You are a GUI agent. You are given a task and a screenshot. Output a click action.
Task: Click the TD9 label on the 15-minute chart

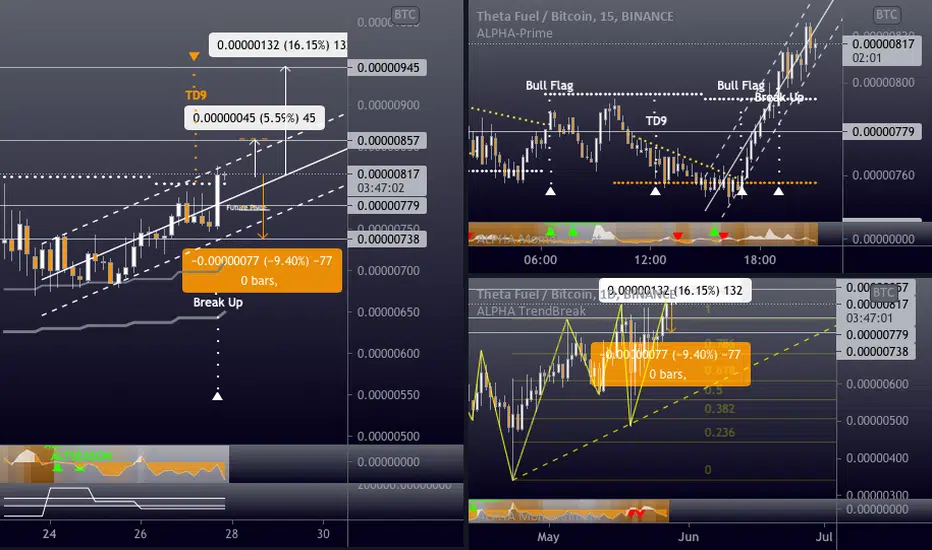656,121
